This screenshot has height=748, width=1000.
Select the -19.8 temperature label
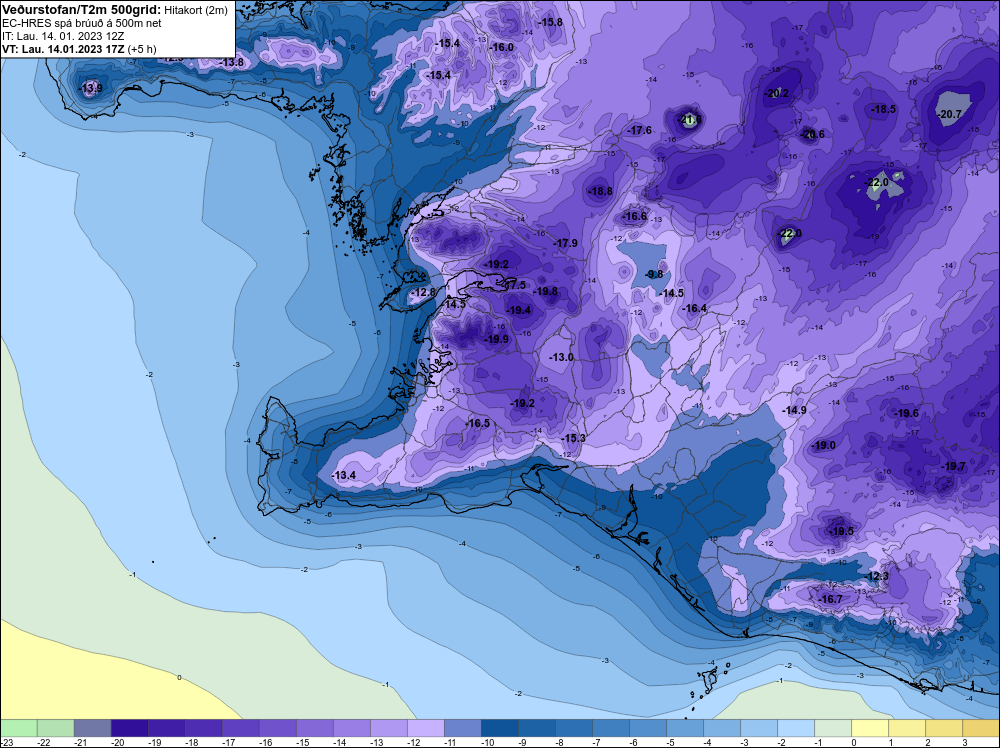click(547, 291)
